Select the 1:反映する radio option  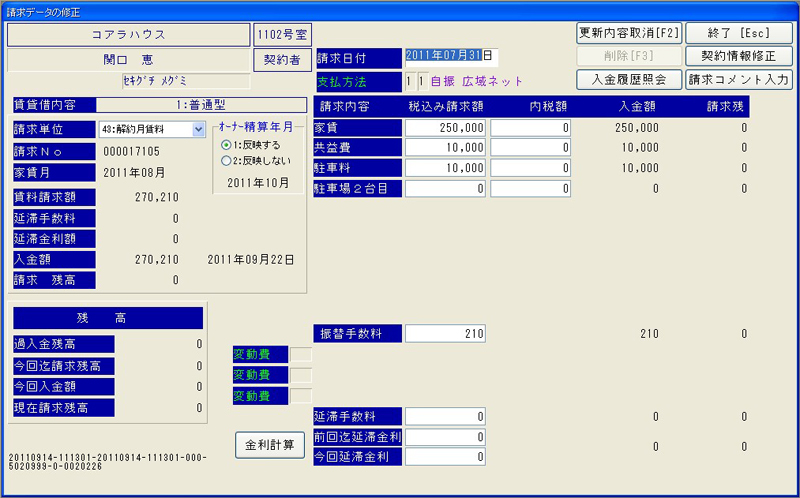tap(226, 145)
